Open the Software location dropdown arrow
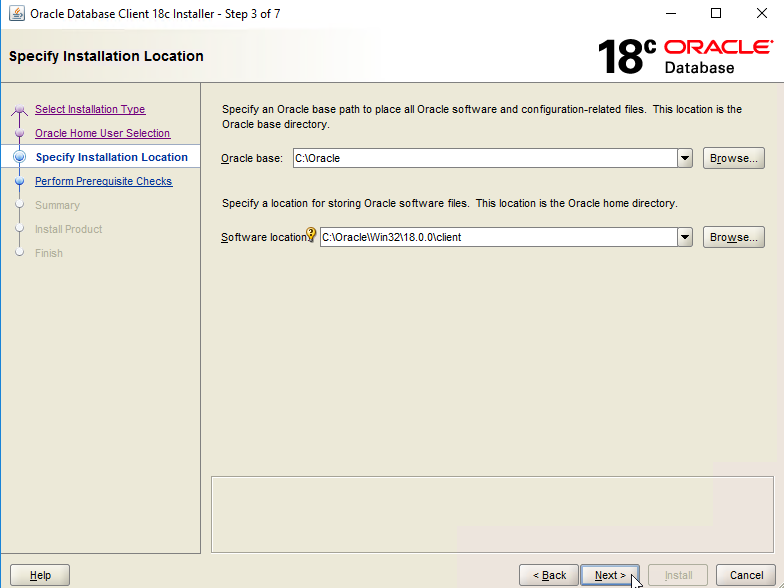This screenshot has width=784, height=588. coord(685,237)
